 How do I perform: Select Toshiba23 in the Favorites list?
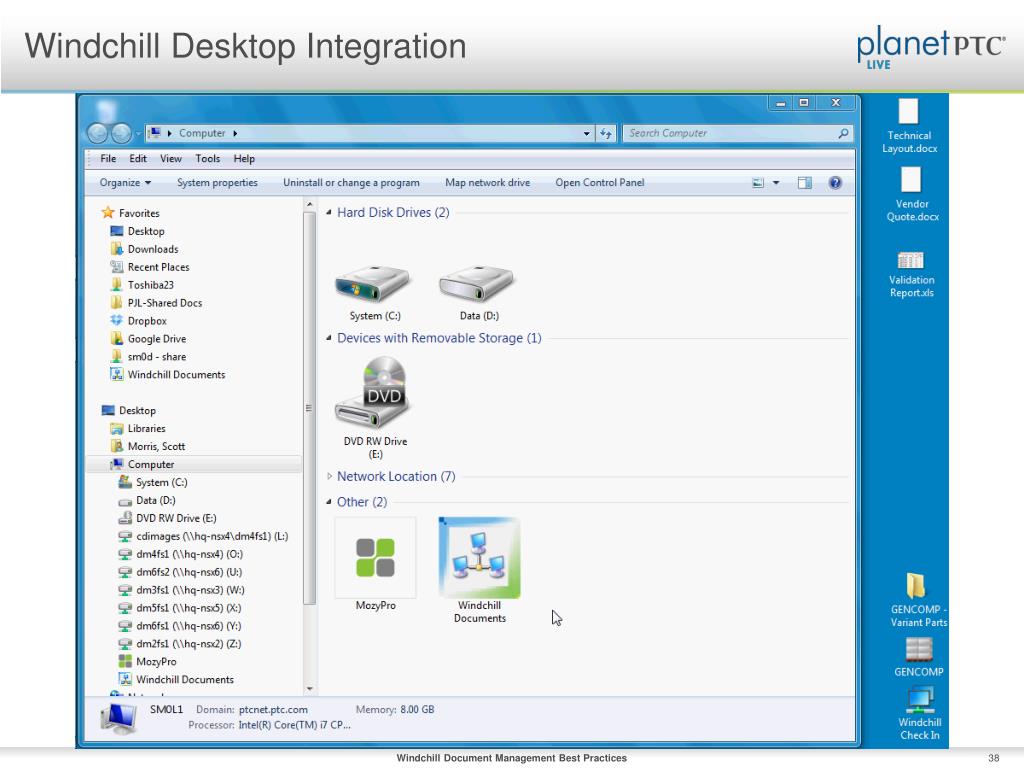click(142, 285)
